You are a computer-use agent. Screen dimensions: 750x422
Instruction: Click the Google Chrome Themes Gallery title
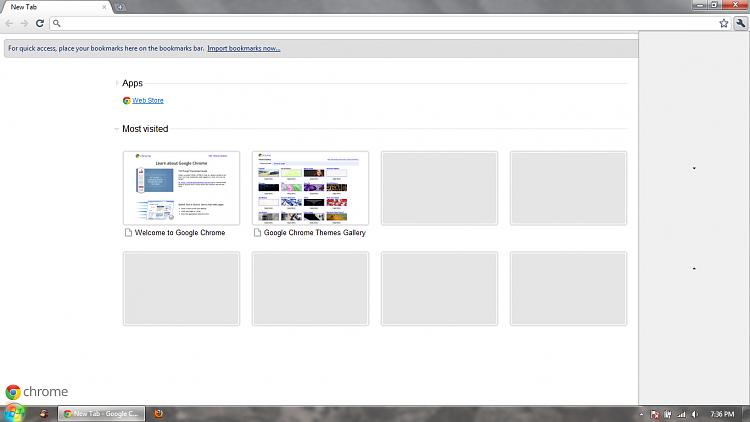point(315,233)
